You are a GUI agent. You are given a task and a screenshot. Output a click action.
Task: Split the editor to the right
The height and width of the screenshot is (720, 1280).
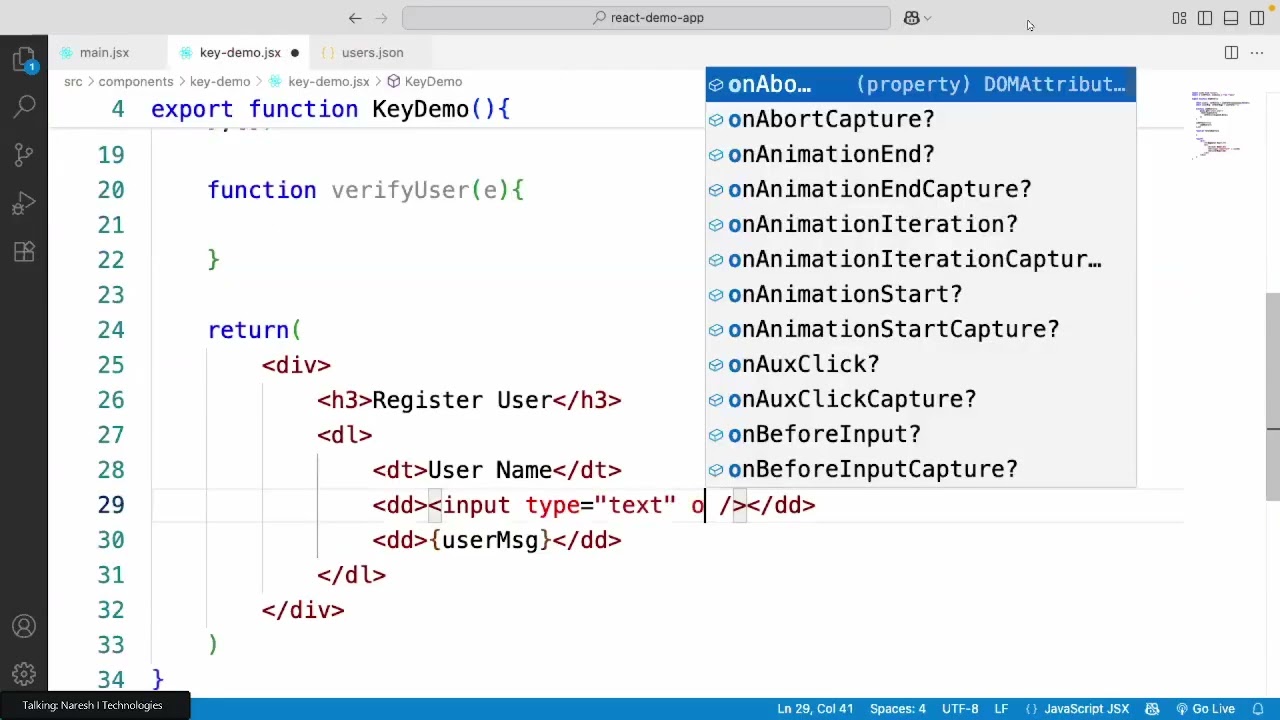coord(1231,53)
